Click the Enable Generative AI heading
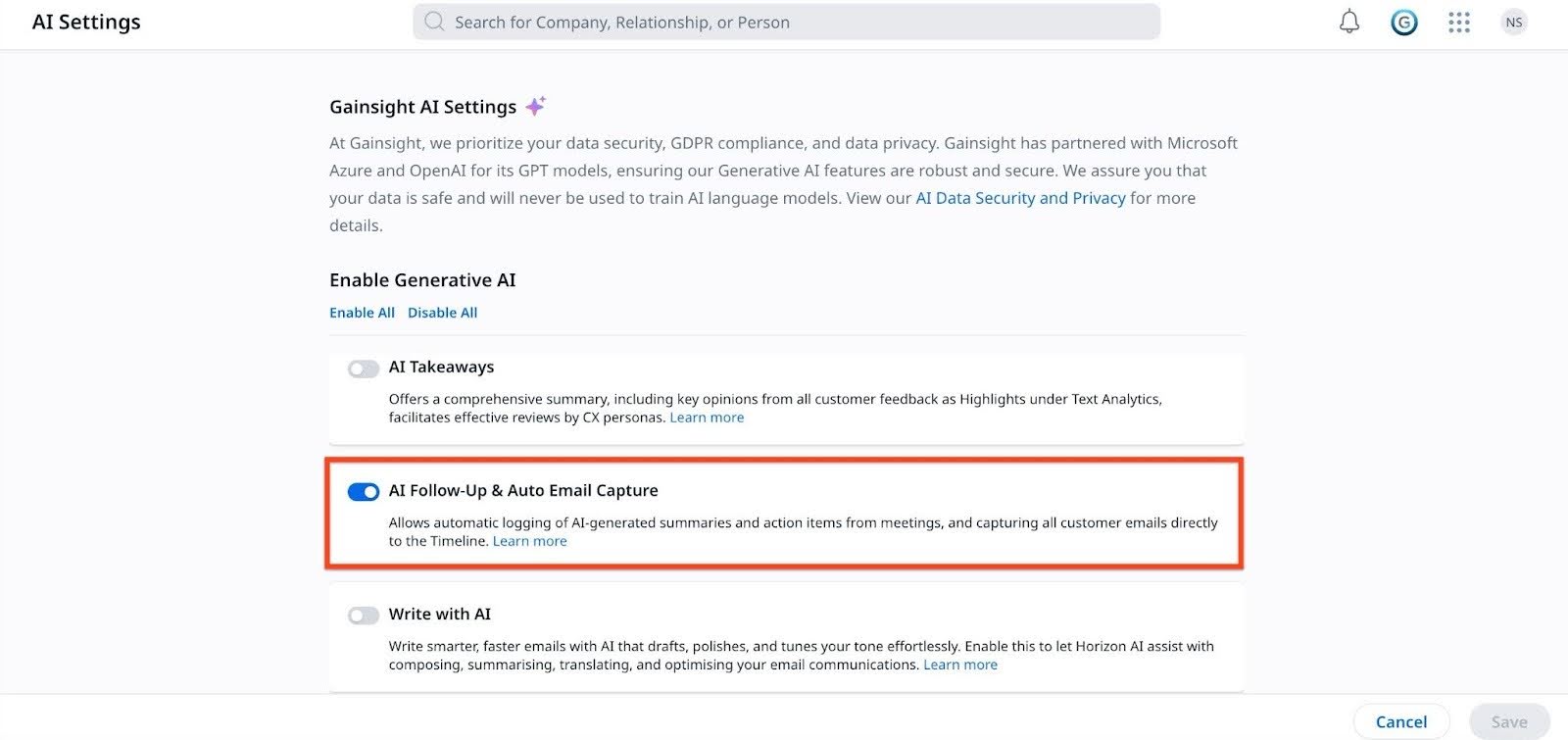 click(422, 280)
